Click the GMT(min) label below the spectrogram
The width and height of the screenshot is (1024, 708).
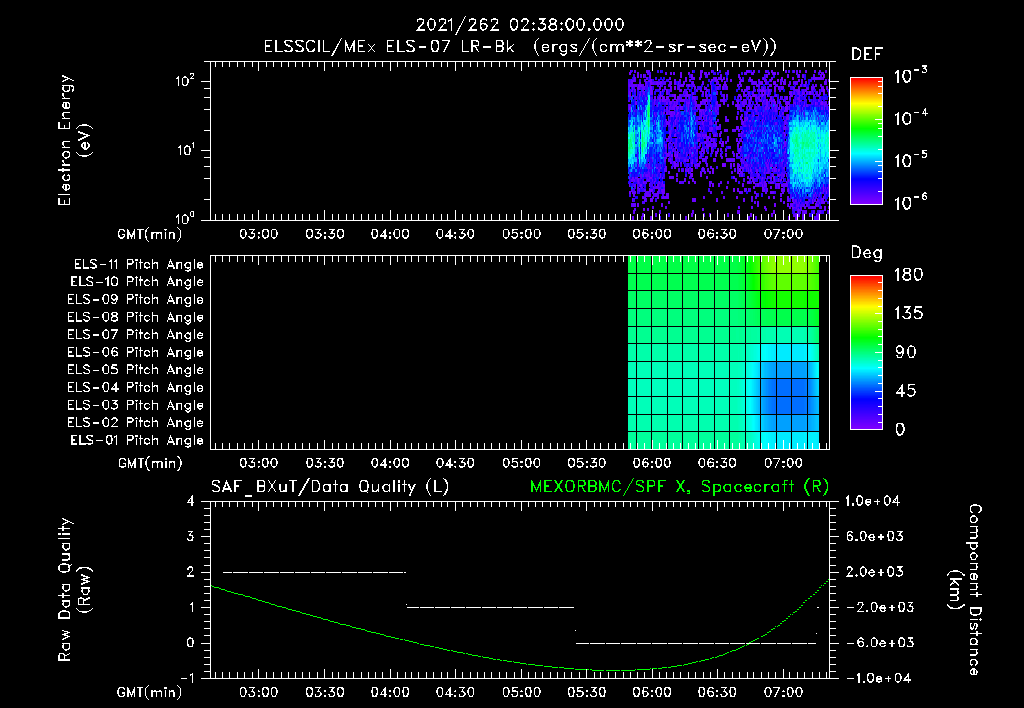point(150,234)
